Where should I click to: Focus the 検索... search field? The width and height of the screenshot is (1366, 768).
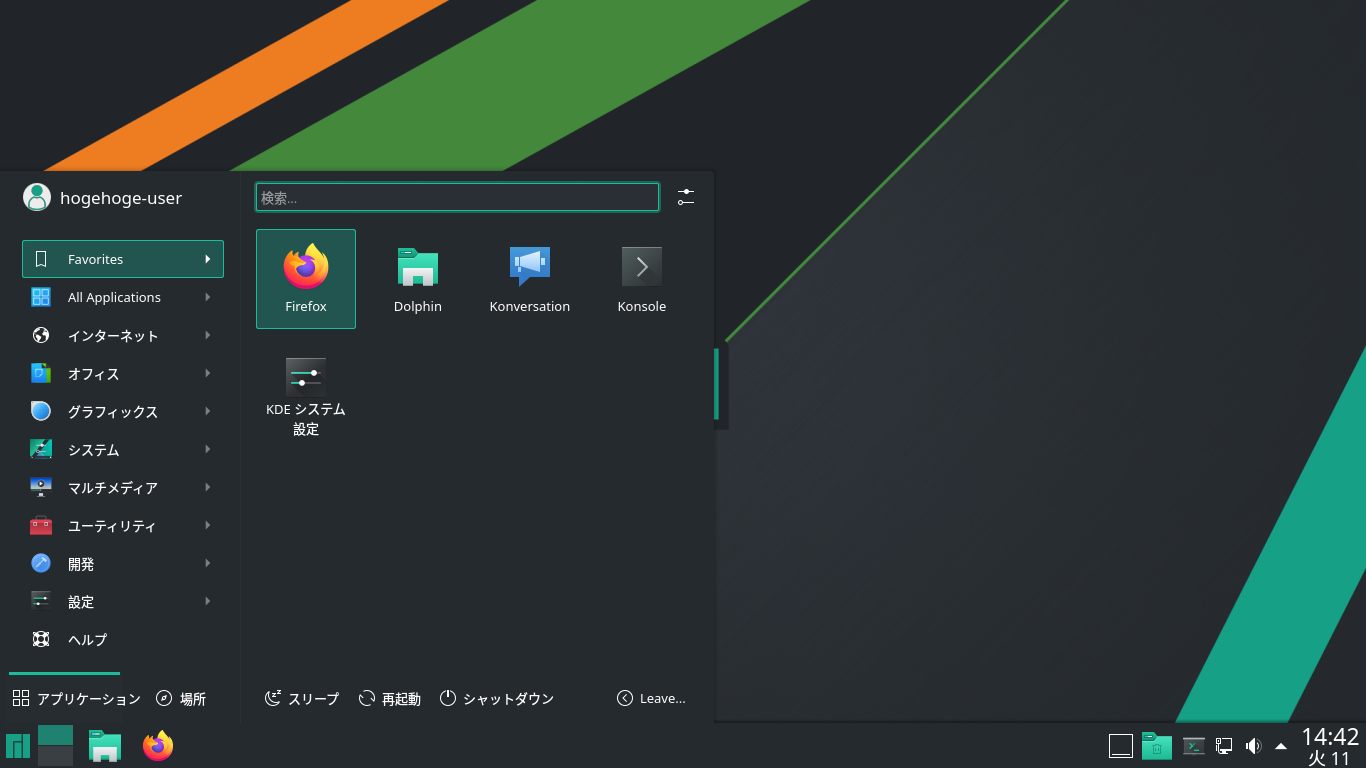[x=457, y=197]
